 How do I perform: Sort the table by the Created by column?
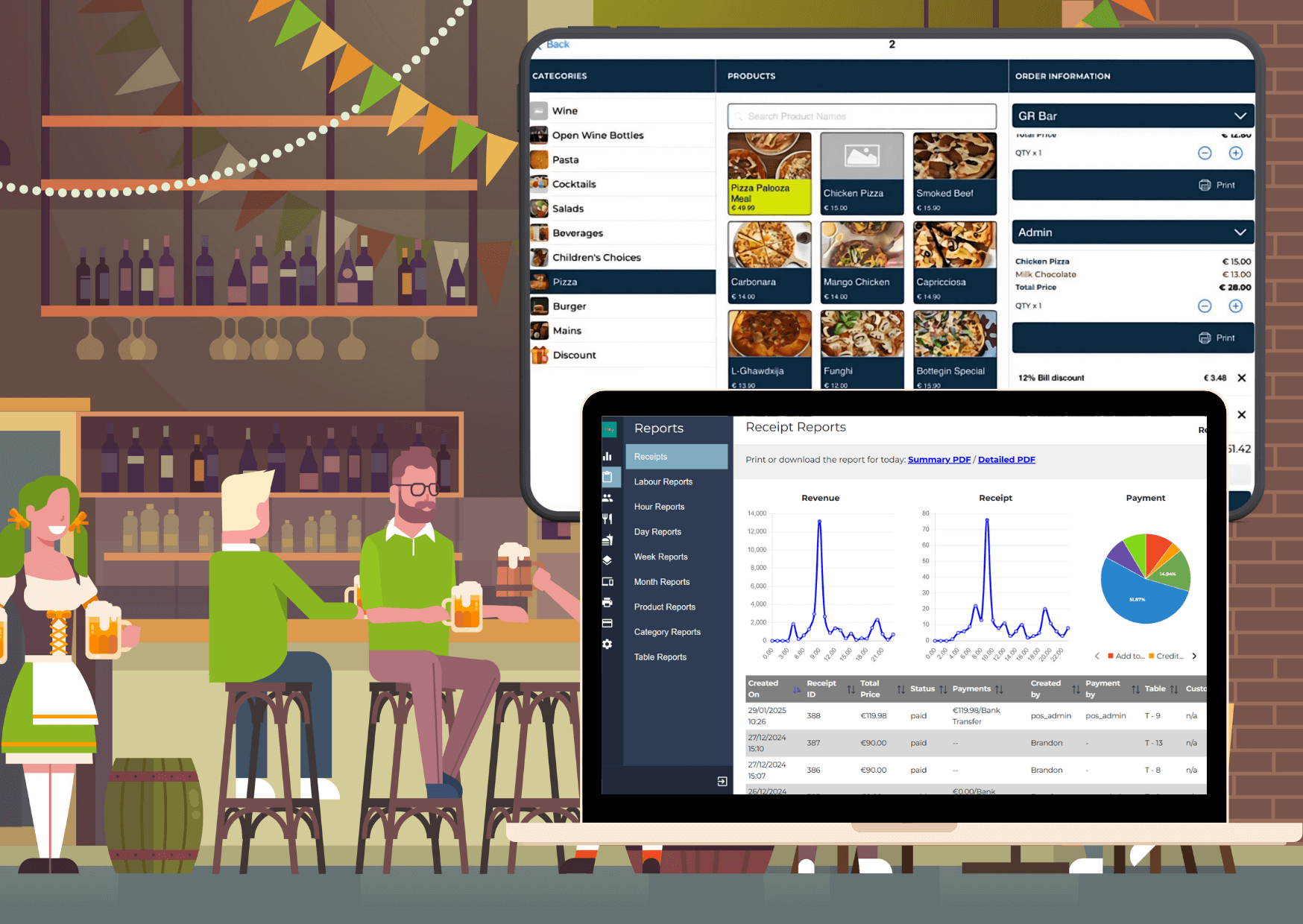(1076, 689)
